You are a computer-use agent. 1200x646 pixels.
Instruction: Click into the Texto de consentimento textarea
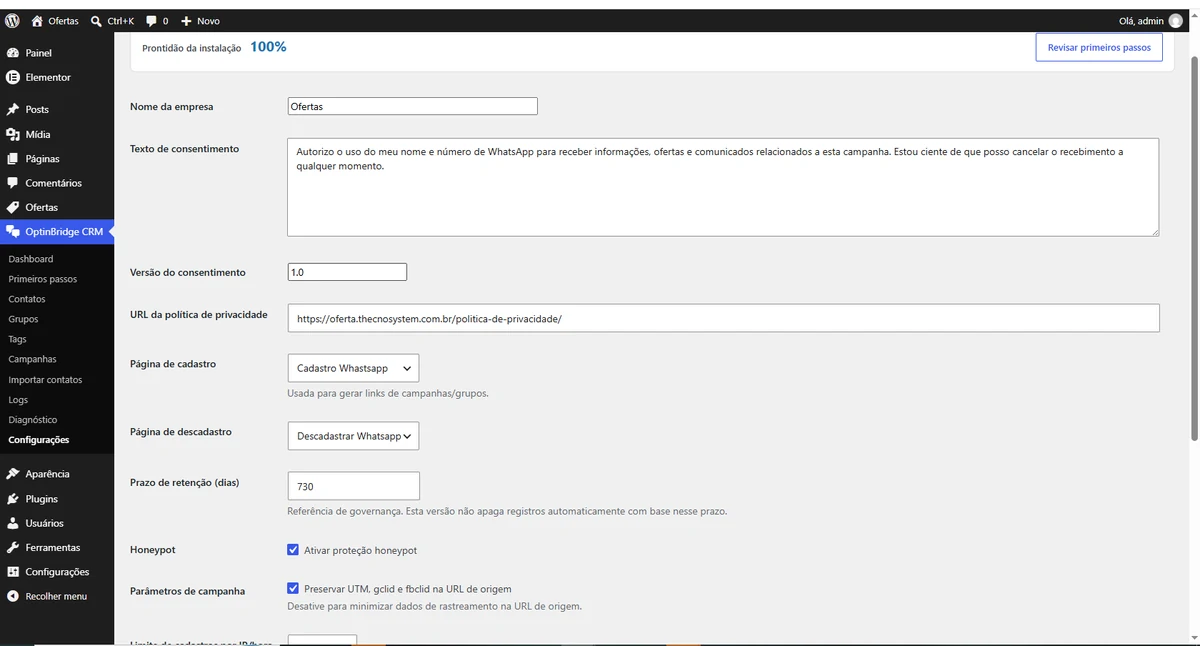[x=723, y=187]
